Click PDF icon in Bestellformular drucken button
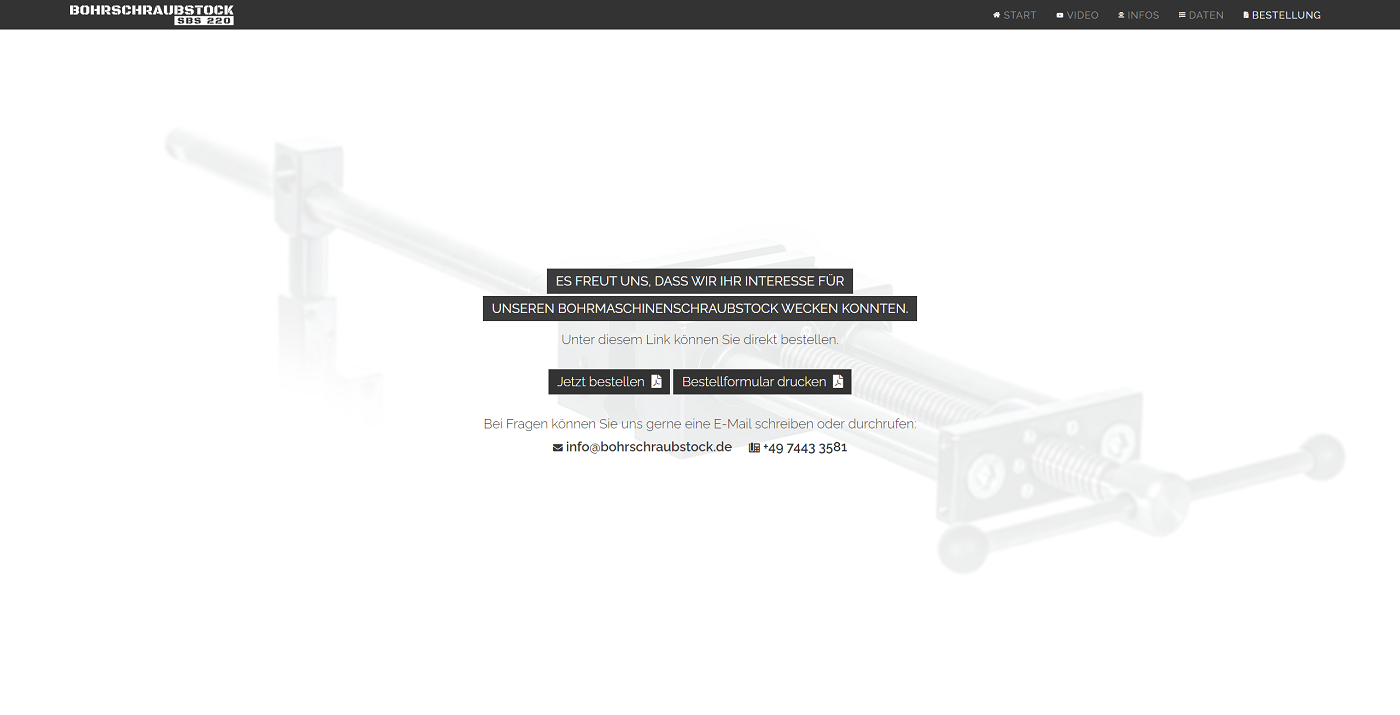The width and height of the screenshot is (1400, 715). coord(838,381)
